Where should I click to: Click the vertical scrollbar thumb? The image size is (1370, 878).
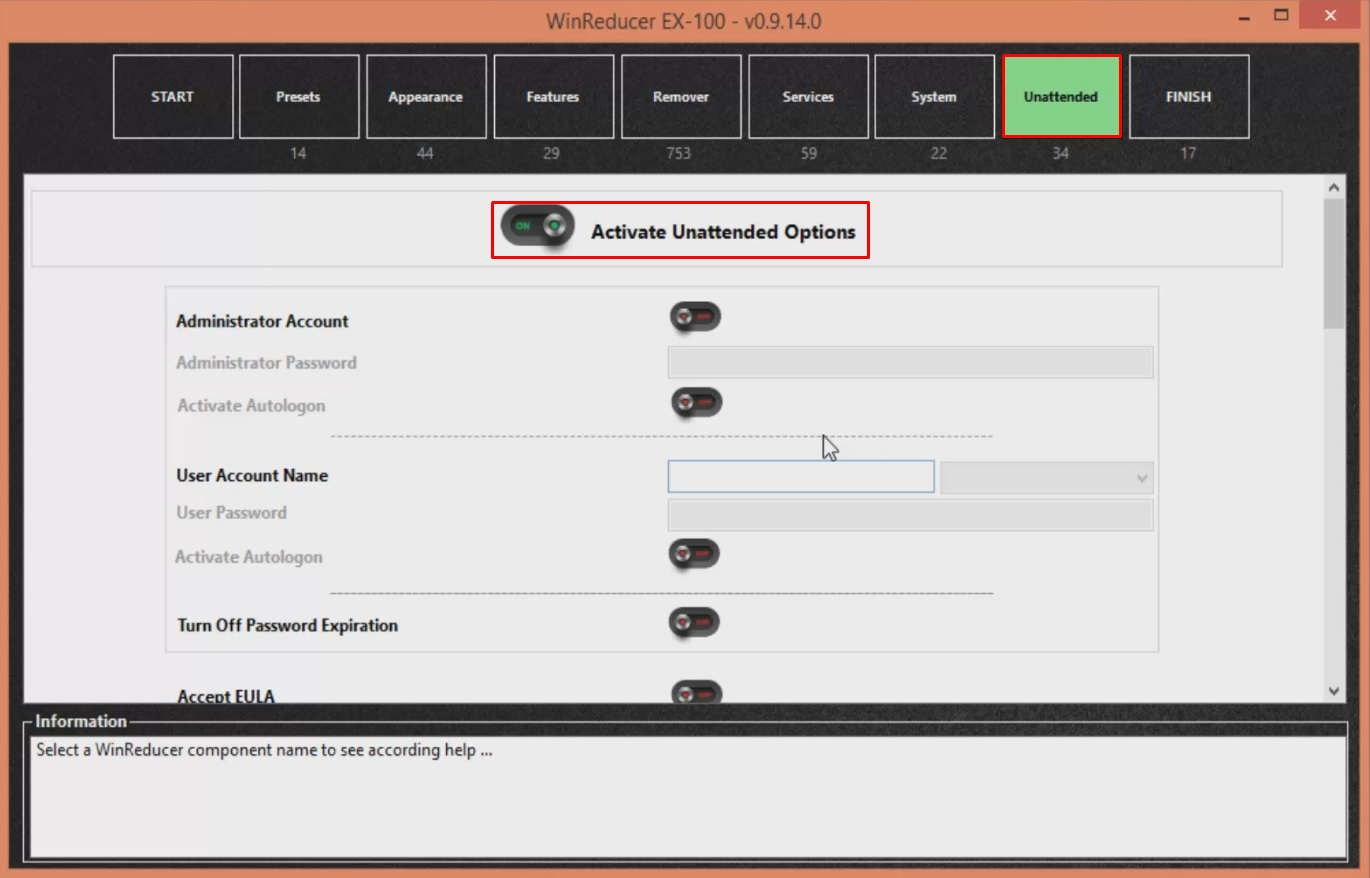click(1334, 264)
